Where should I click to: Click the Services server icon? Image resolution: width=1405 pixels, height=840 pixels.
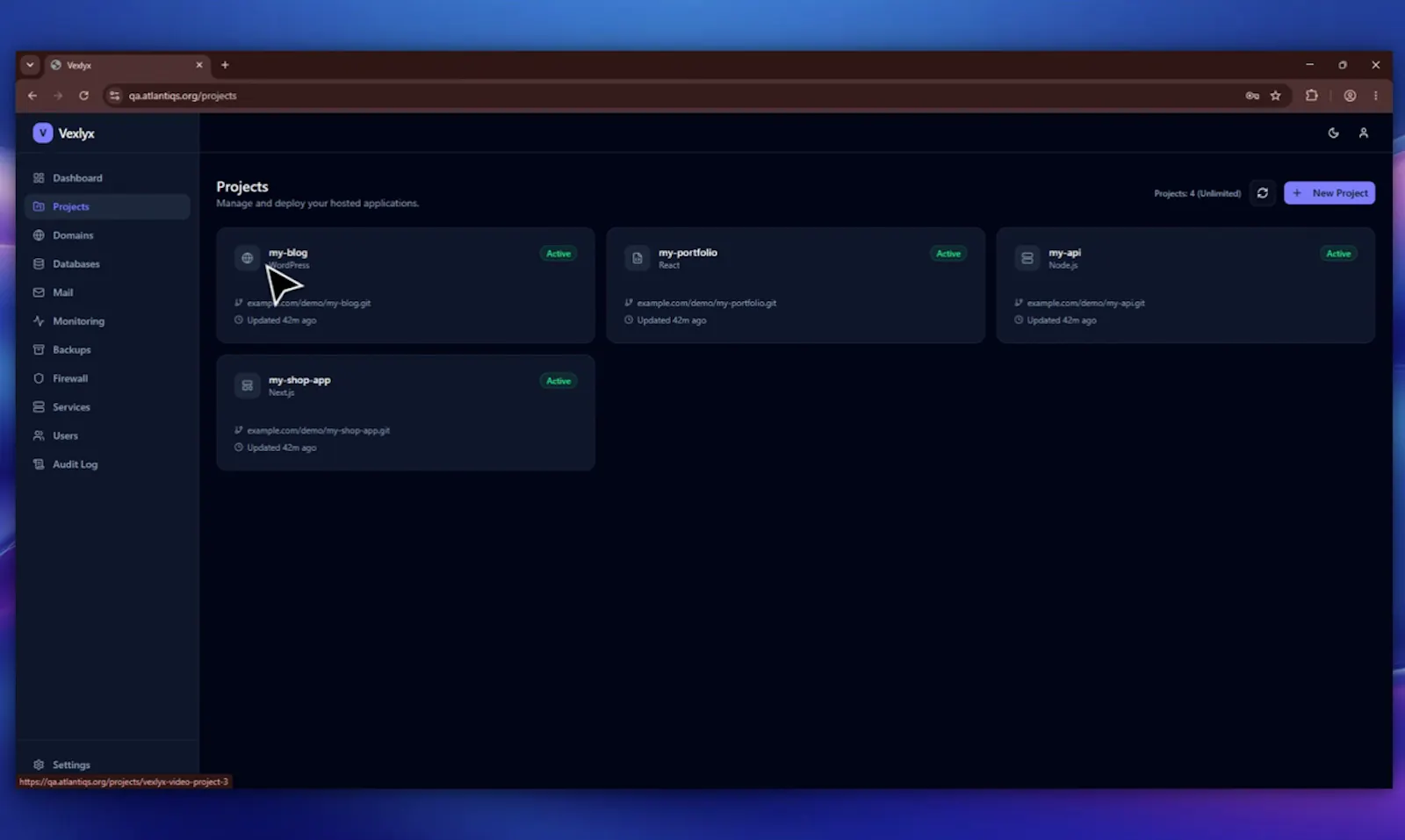[39, 407]
